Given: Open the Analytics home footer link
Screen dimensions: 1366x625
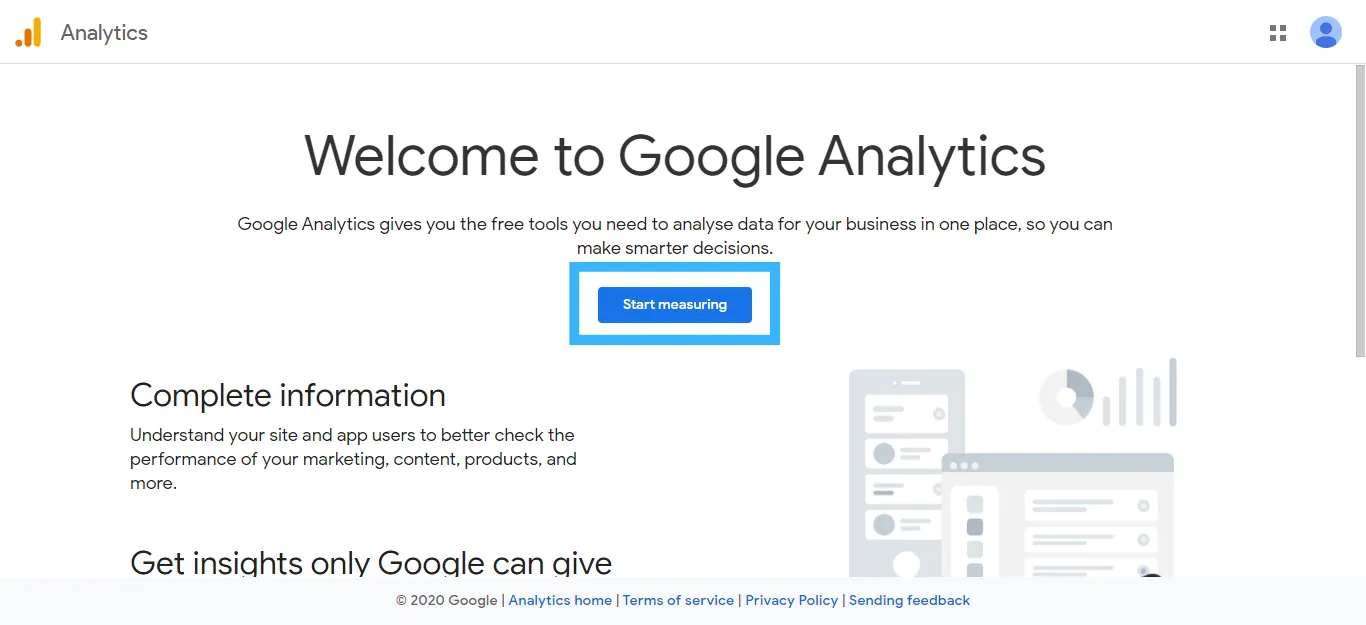Looking at the screenshot, I should (560, 600).
